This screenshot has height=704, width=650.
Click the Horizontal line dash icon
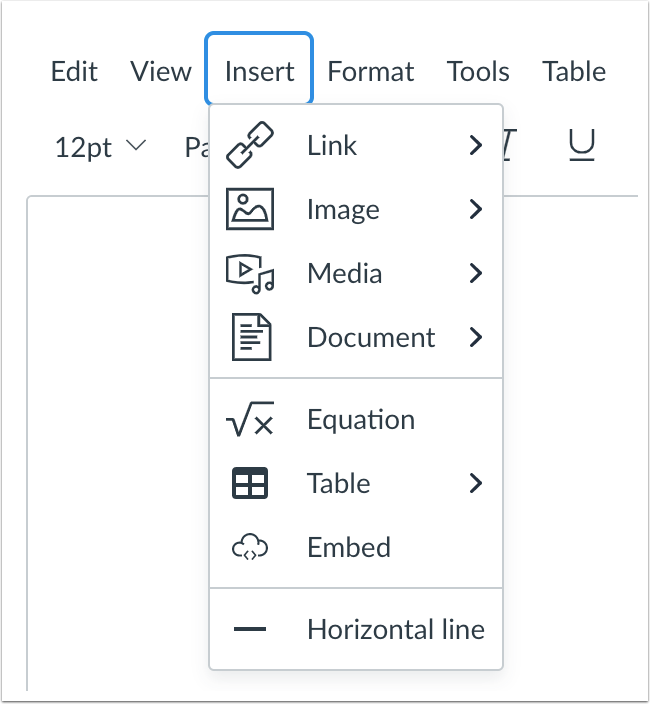click(250, 630)
